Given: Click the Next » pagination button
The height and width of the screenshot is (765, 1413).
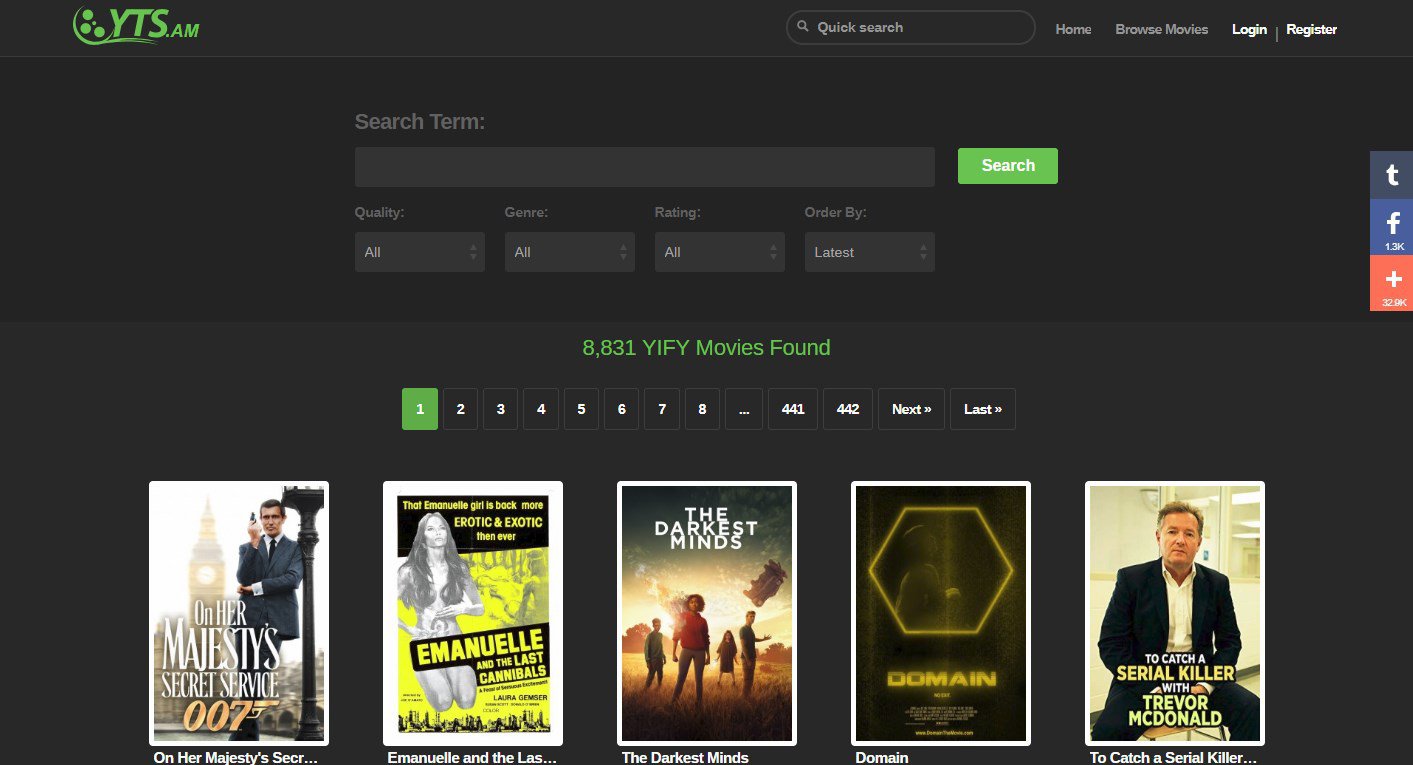Looking at the screenshot, I should point(911,409).
